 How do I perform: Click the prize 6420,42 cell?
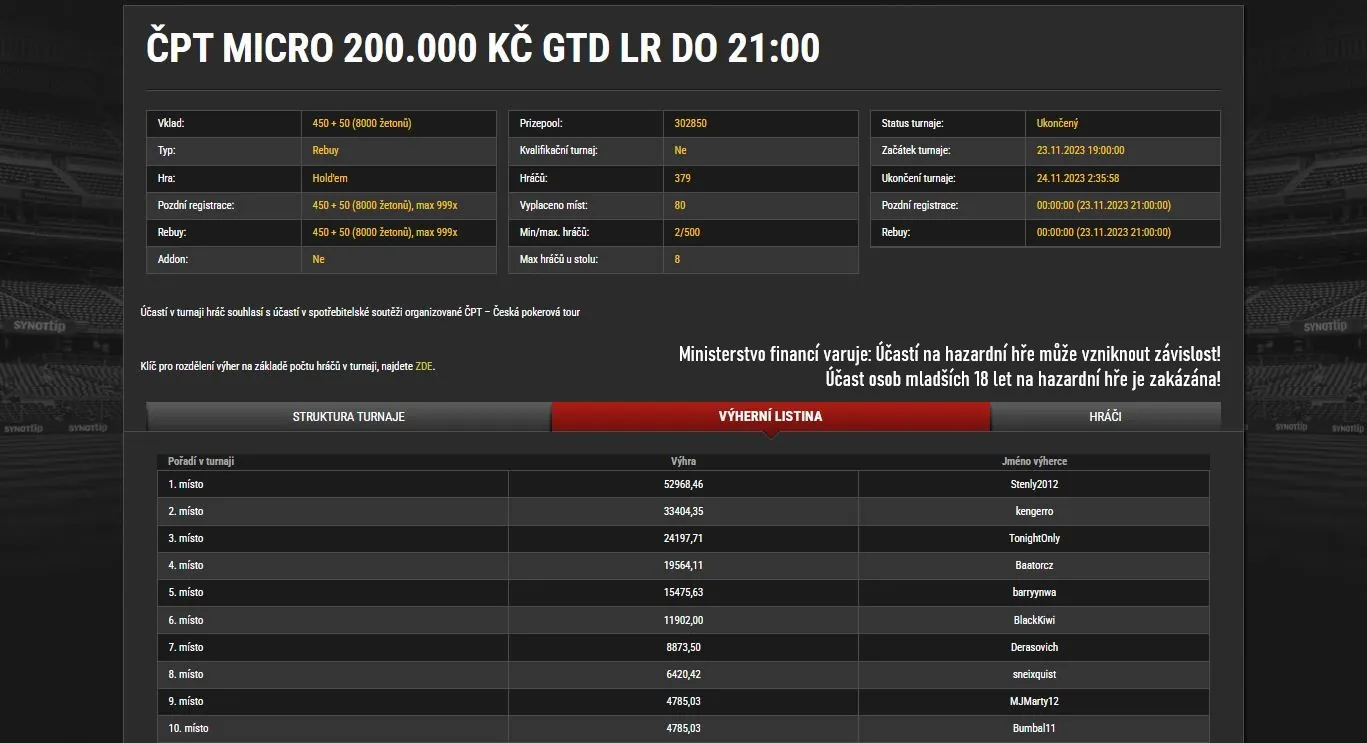pyautogui.click(x=683, y=674)
